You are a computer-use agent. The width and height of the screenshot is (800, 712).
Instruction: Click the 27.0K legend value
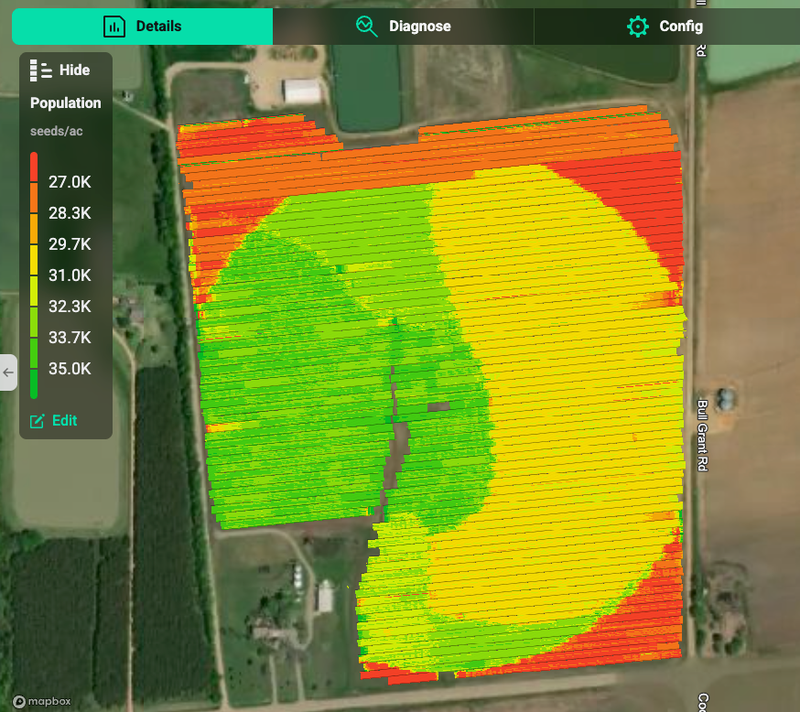(x=70, y=182)
